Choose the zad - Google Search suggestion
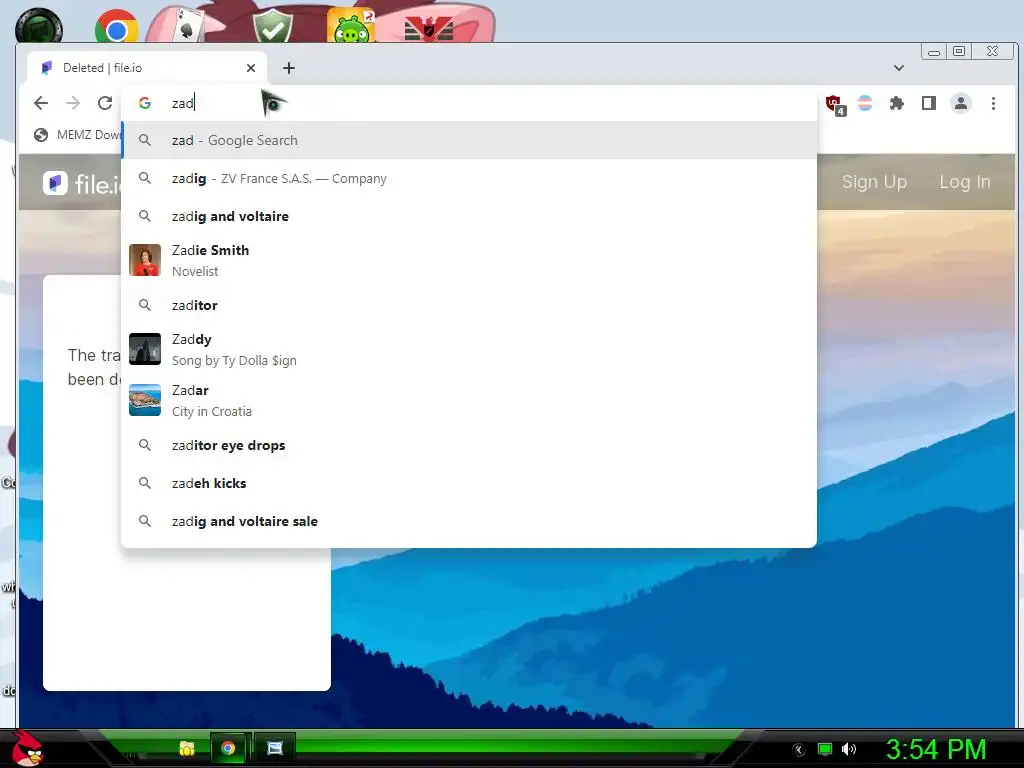This screenshot has height=768, width=1024. [x=469, y=140]
